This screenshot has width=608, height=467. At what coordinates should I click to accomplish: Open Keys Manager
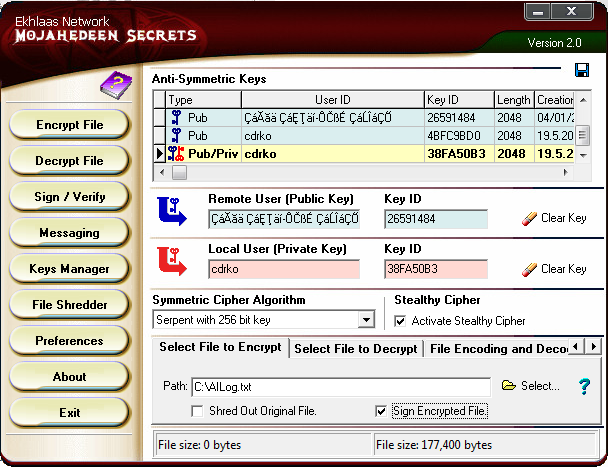point(69,269)
